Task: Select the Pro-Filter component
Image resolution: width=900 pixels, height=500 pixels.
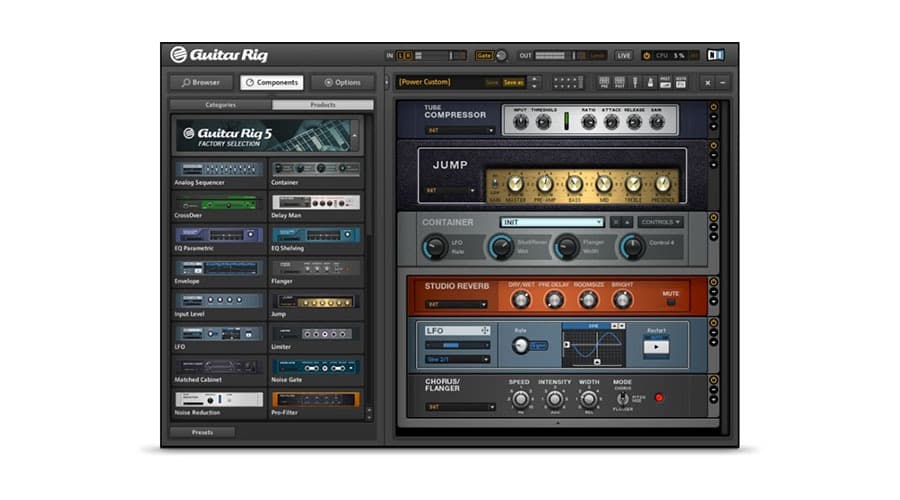Action: pos(316,403)
